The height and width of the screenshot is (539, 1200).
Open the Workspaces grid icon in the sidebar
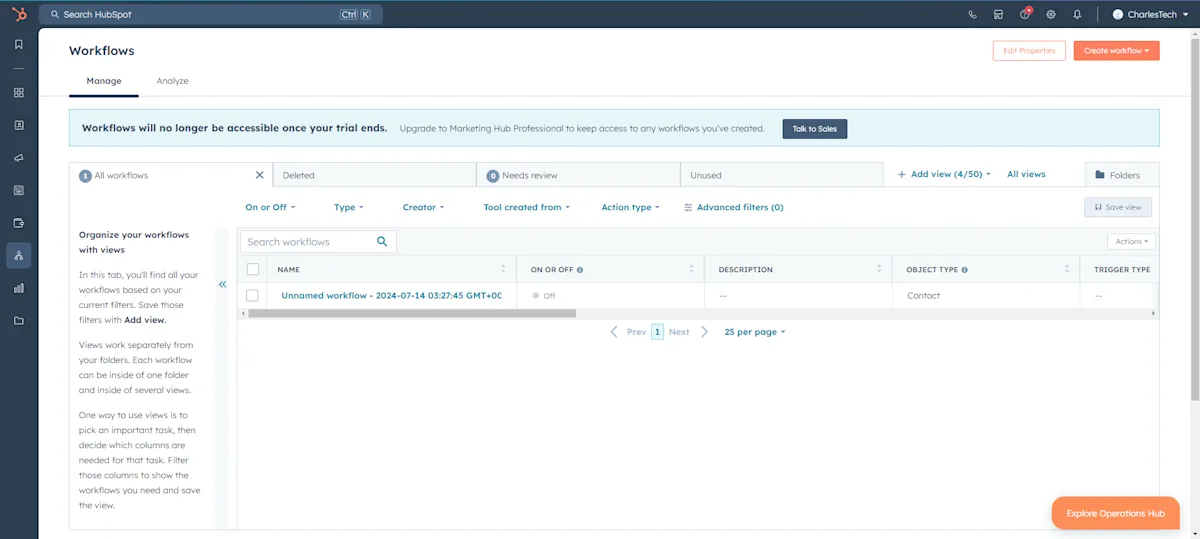pos(18,93)
